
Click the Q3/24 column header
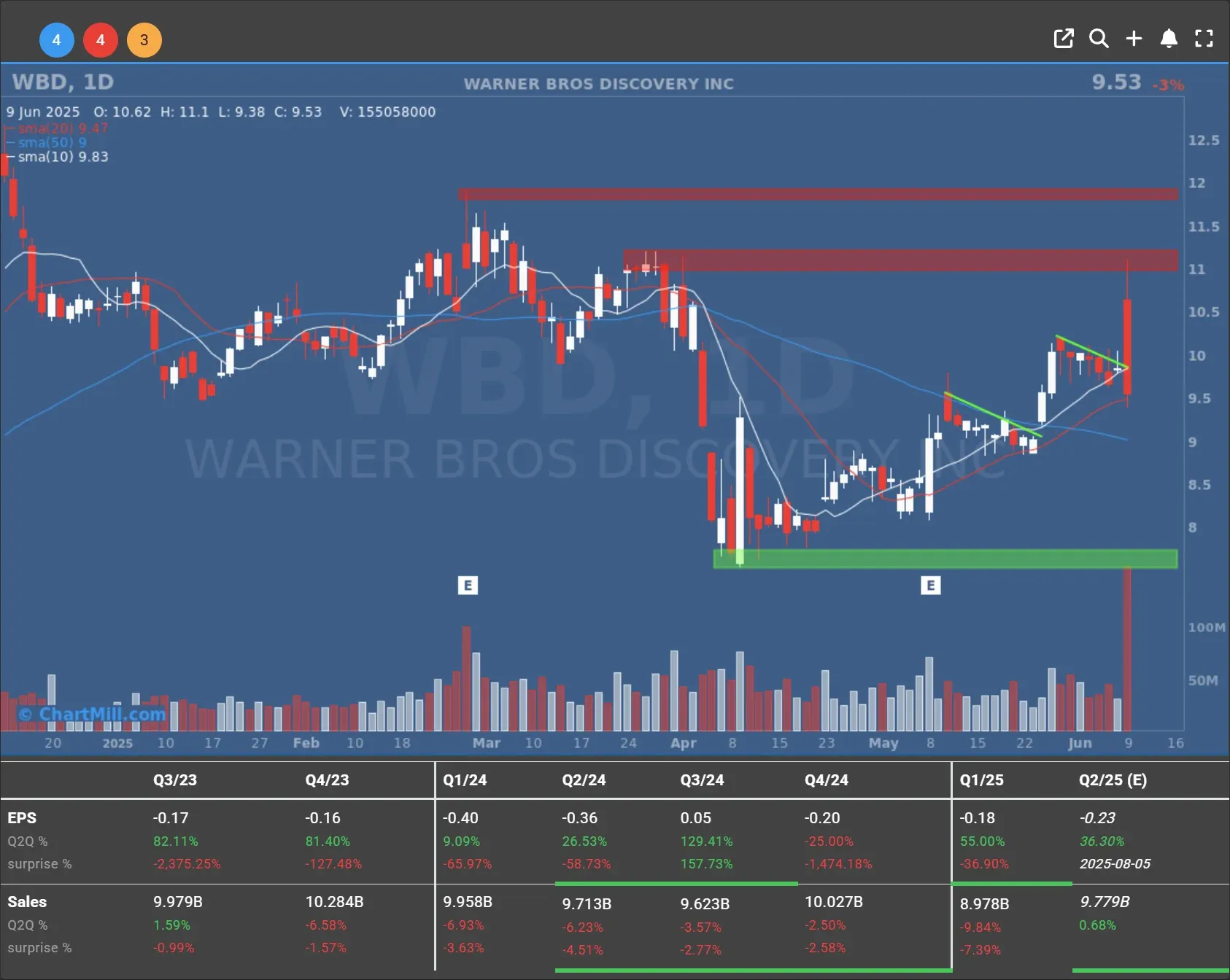pyautogui.click(x=702, y=780)
